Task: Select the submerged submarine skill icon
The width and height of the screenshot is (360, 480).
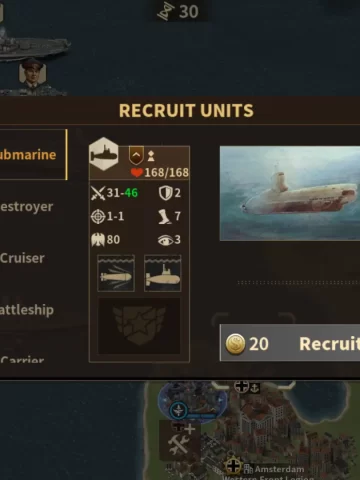Action: [x=163, y=273]
